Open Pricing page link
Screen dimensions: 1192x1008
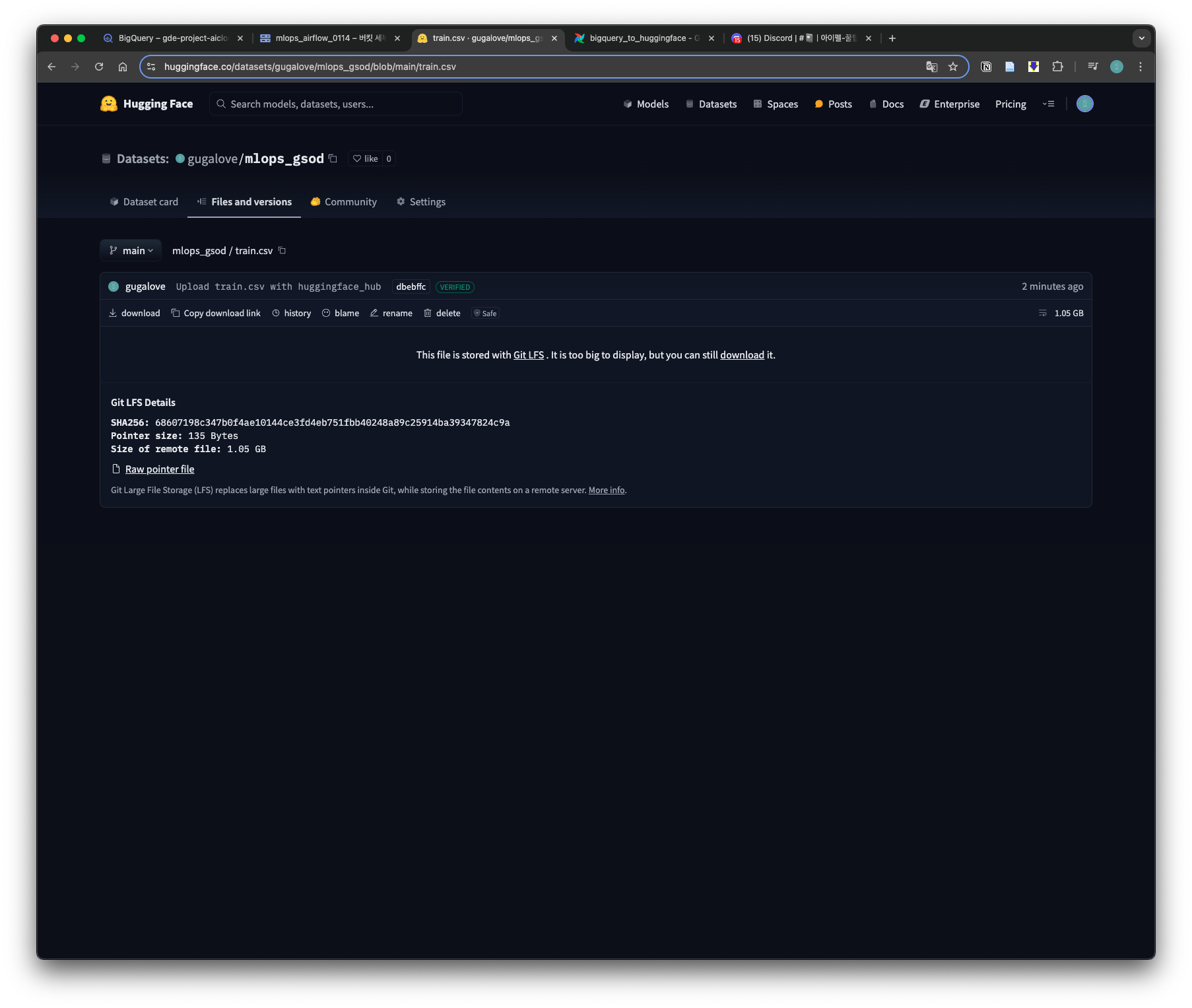pos(1010,104)
